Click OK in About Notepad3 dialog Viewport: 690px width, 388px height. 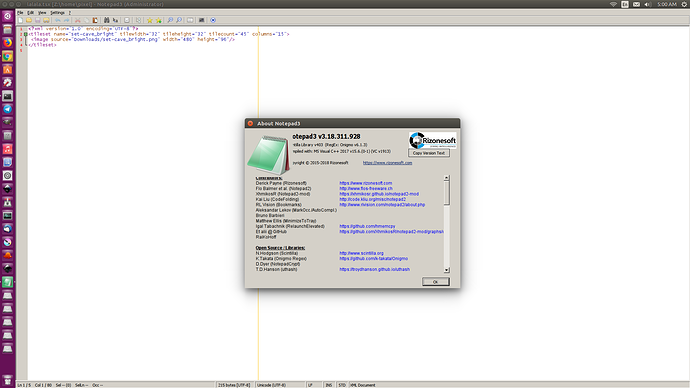(x=436, y=282)
